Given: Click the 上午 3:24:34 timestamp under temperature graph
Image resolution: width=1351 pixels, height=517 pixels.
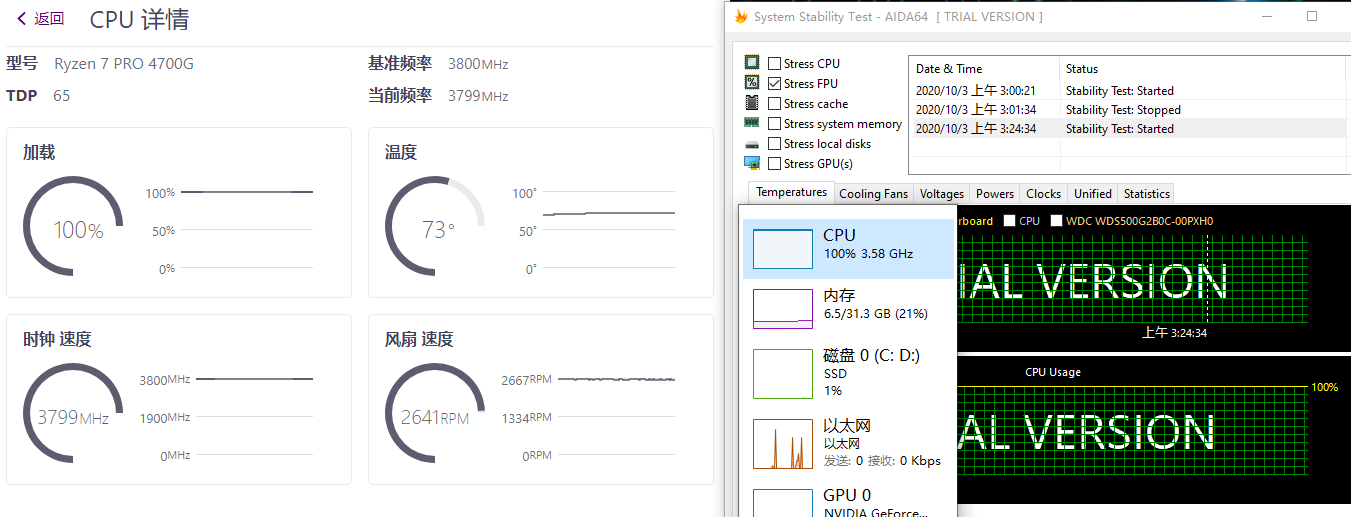Looking at the screenshot, I should click(x=1174, y=333).
